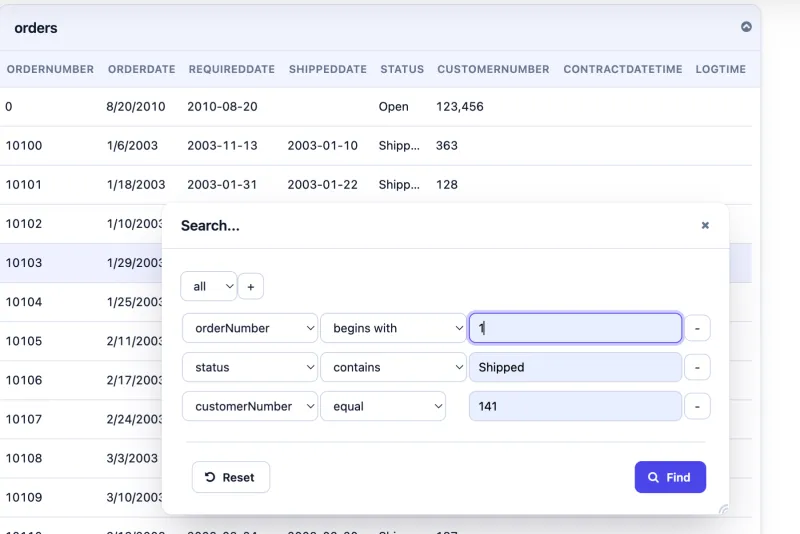Click the 'Open' status cell

tap(393, 107)
